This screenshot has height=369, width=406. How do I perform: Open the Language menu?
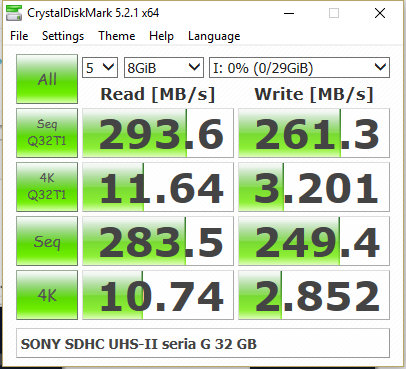pyautogui.click(x=214, y=36)
